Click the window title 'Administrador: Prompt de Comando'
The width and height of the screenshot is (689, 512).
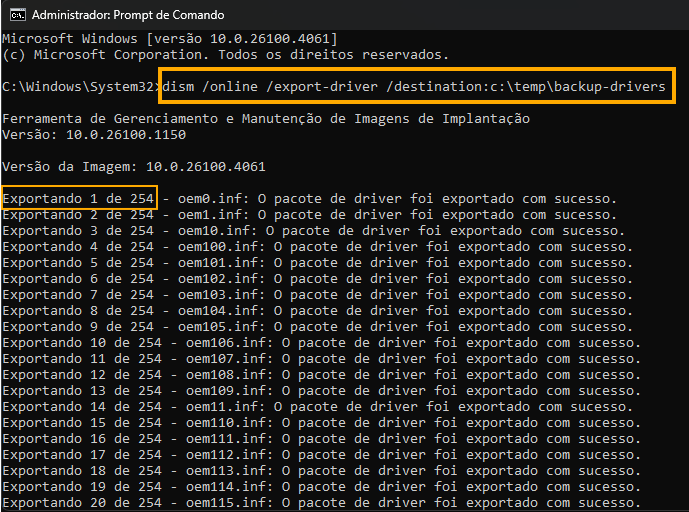[128, 15]
